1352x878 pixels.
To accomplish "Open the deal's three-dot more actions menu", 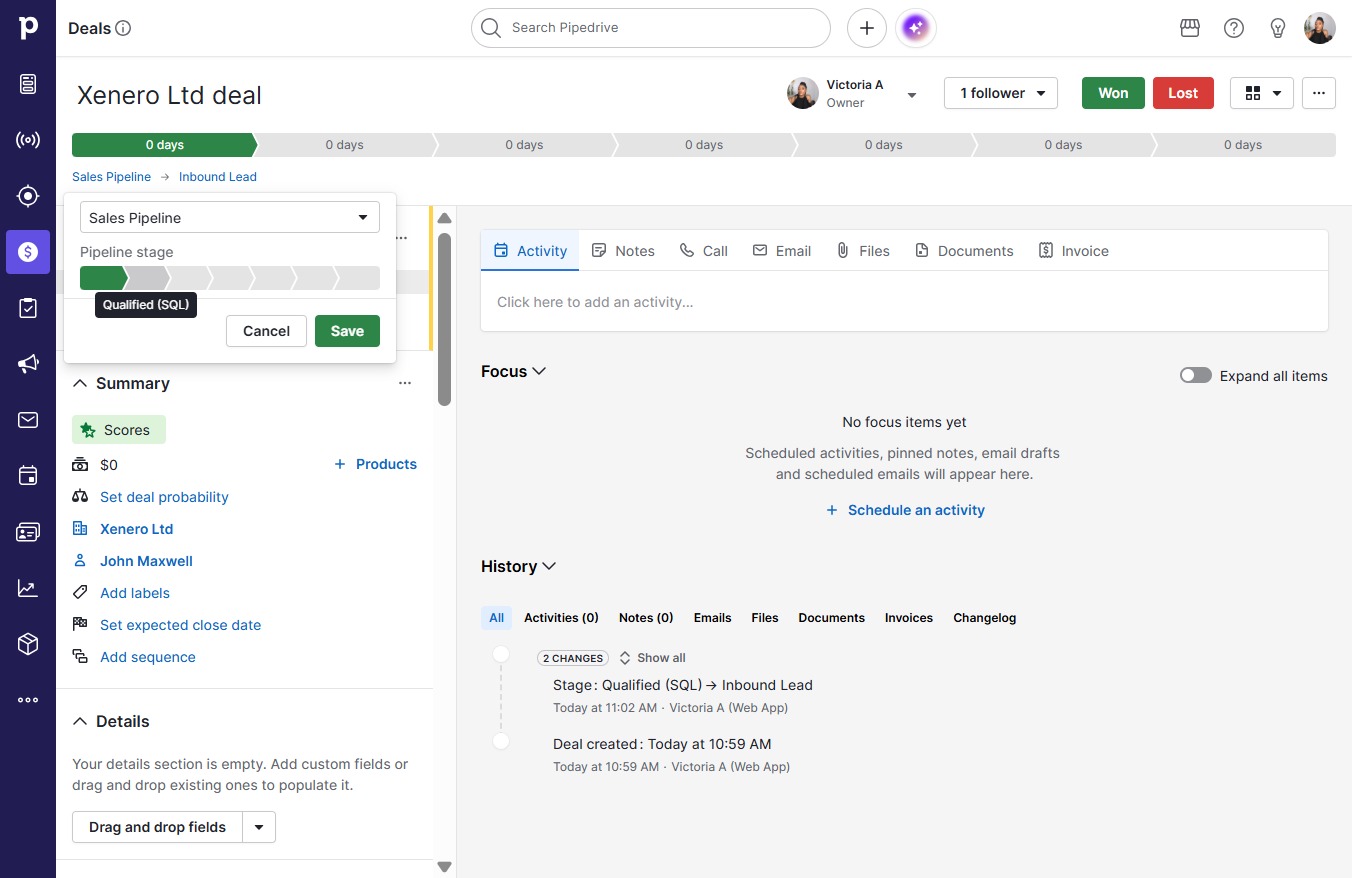I will [1319, 93].
